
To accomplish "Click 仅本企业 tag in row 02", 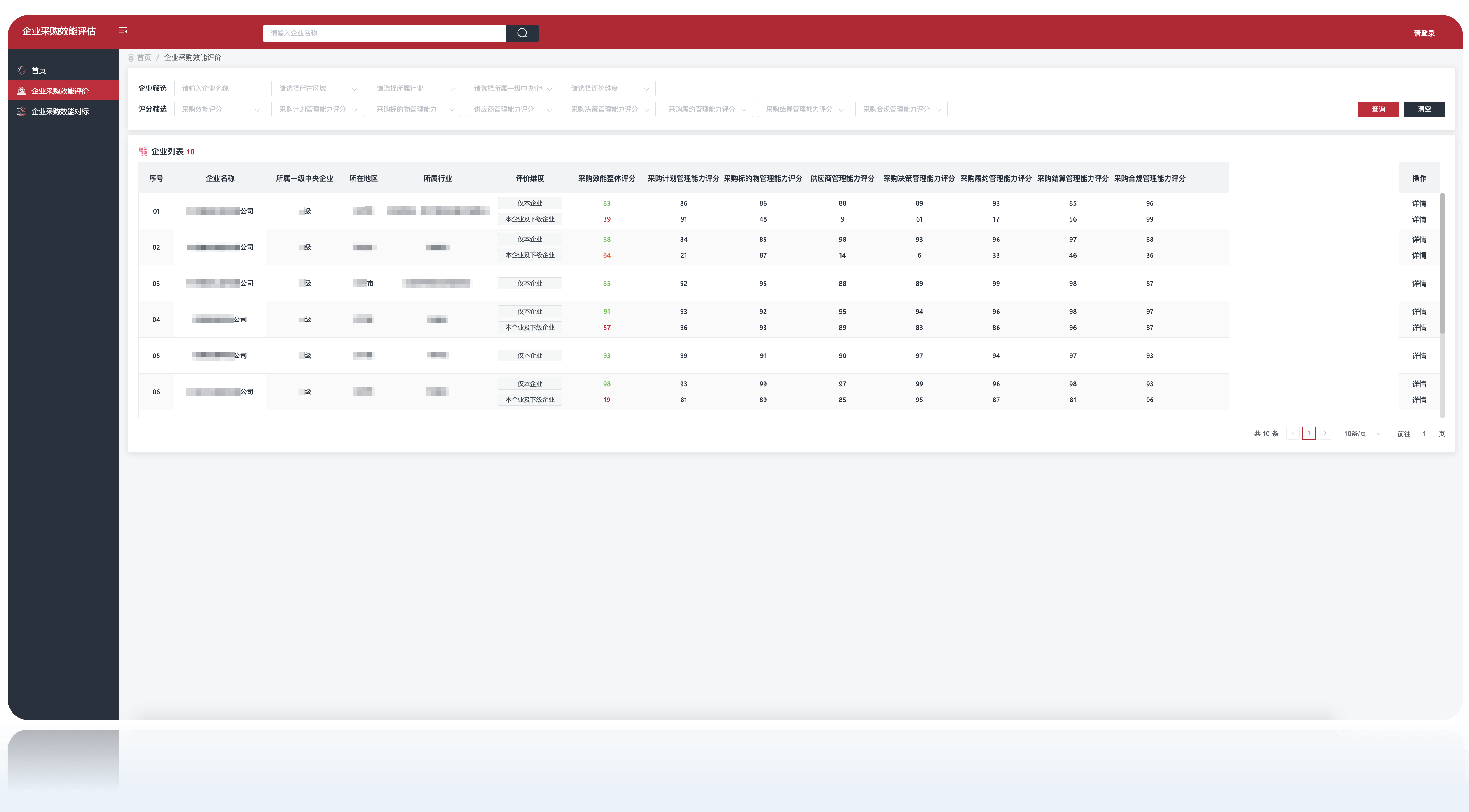I will [x=530, y=239].
